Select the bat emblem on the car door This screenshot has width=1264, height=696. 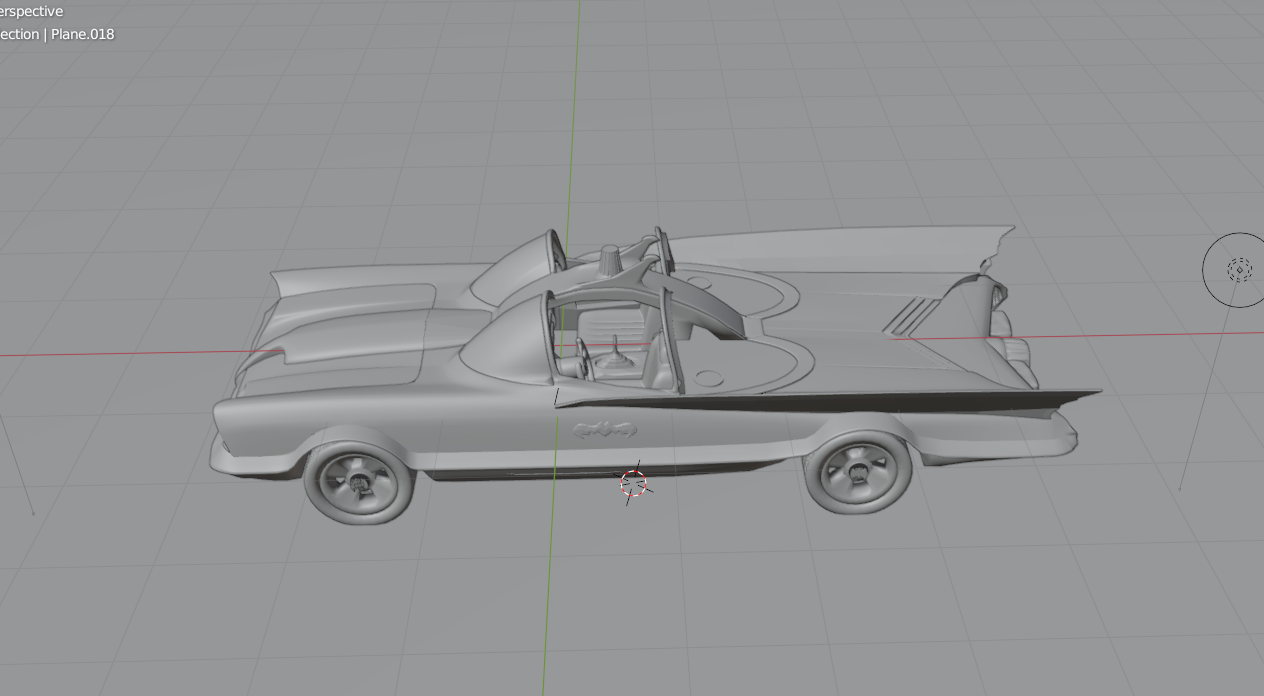point(604,430)
